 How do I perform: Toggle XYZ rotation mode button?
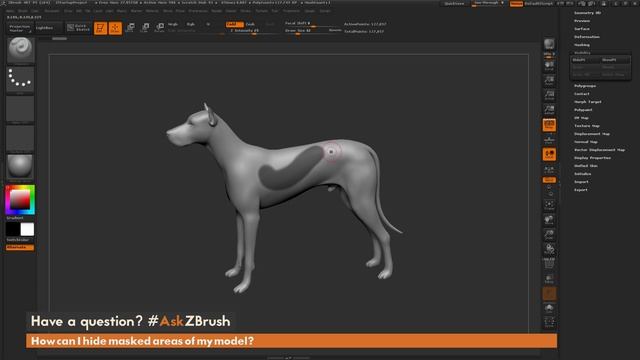click(549, 180)
